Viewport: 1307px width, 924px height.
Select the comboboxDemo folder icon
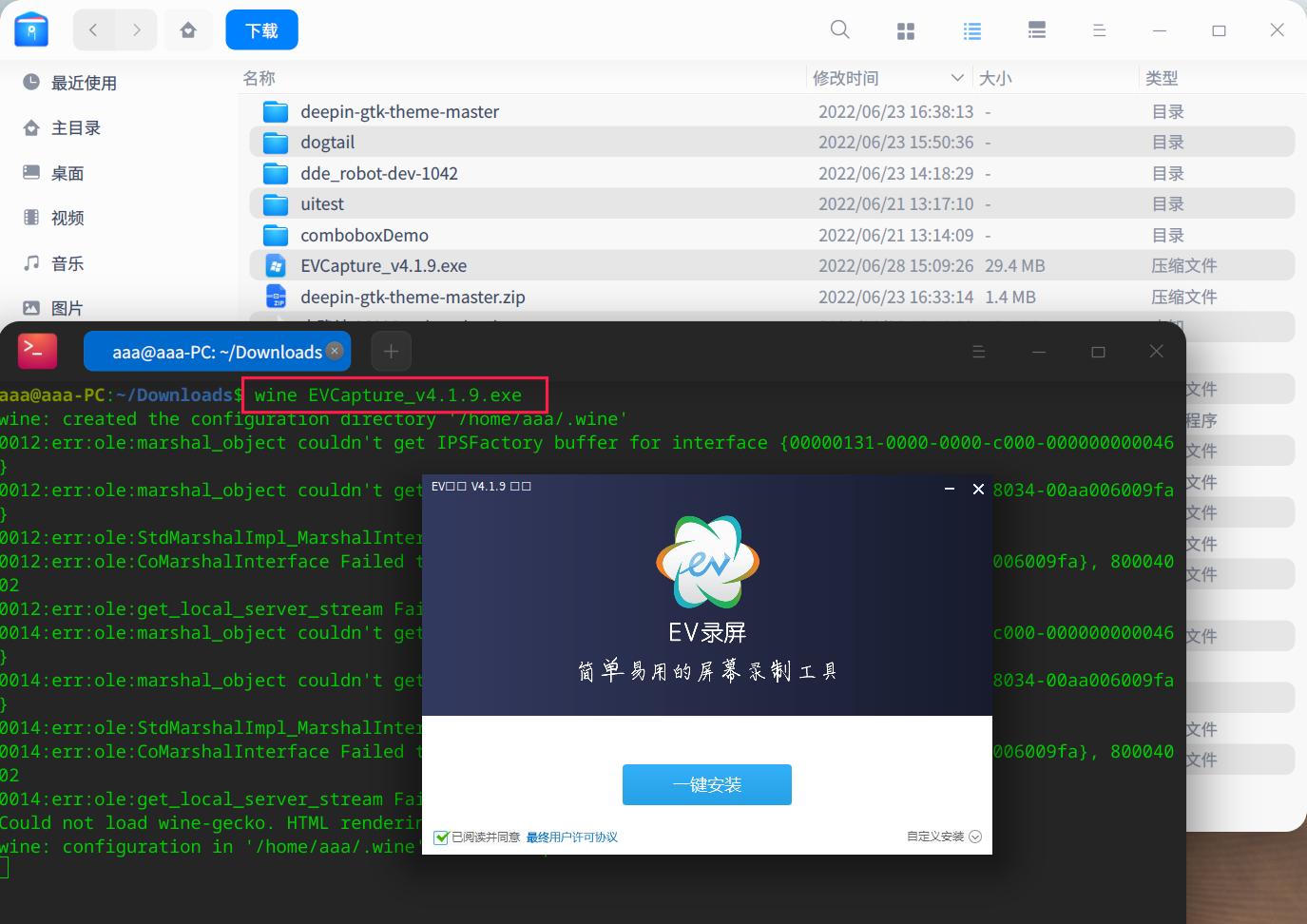(x=276, y=235)
